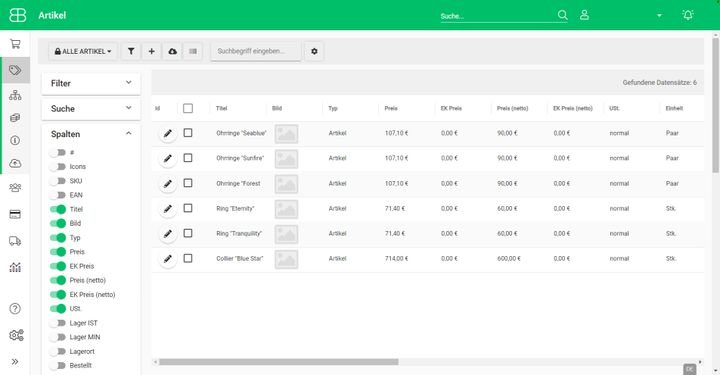Disable the Bild column toggle

[58, 224]
